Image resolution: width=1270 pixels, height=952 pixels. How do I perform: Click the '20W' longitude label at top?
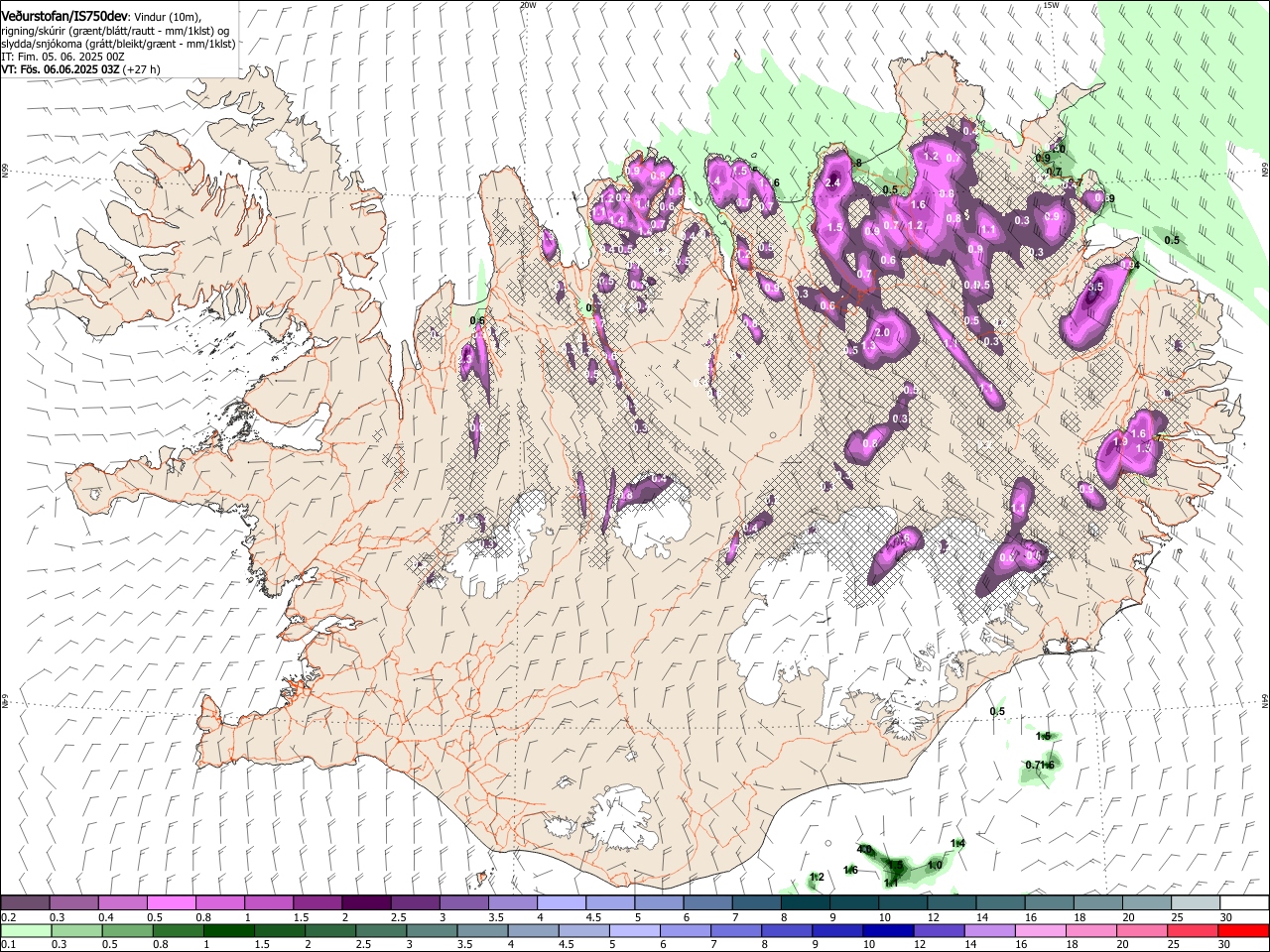click(x=528, y=5)
